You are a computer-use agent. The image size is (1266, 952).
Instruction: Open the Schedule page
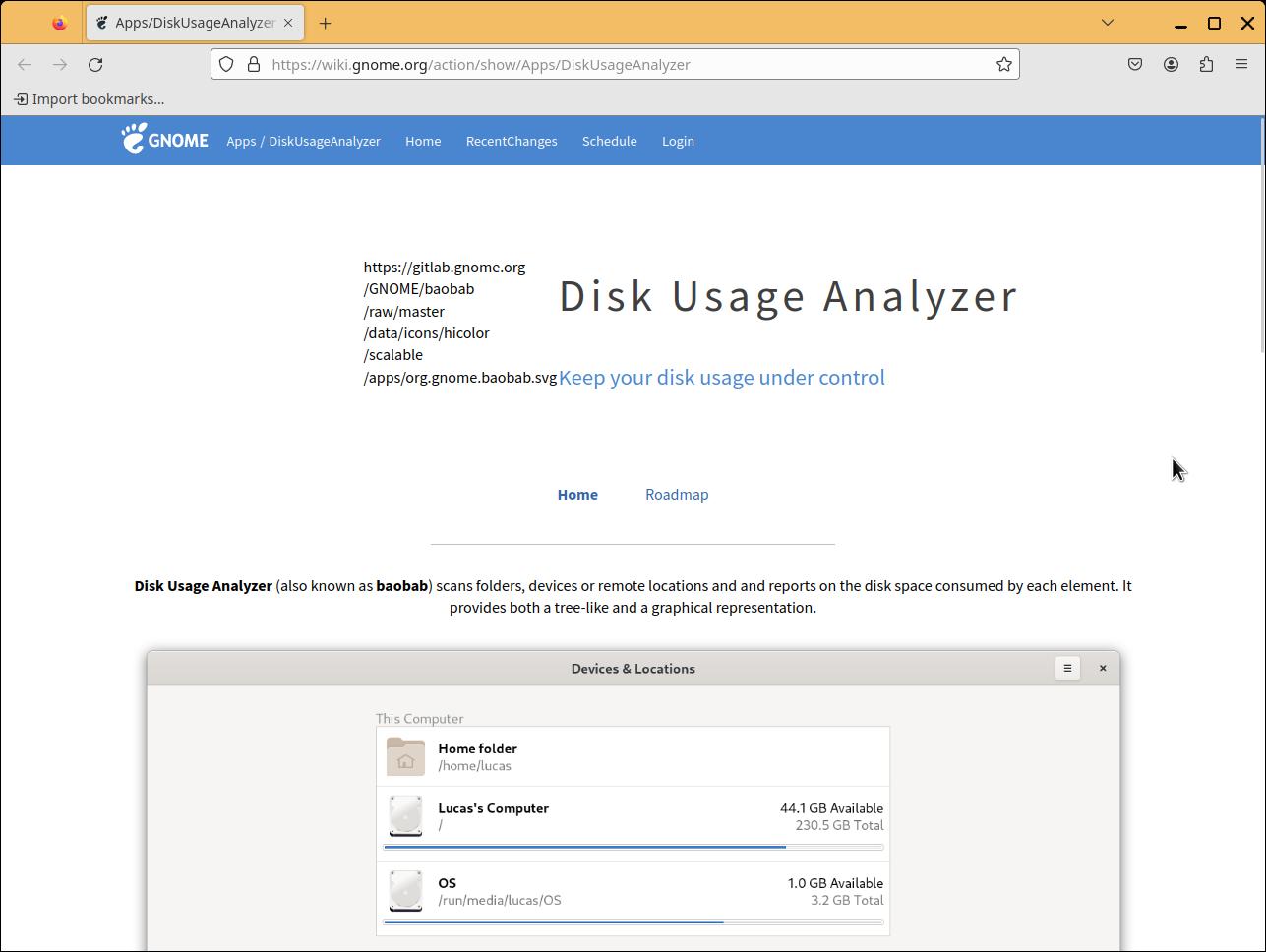tap(610, 141)
